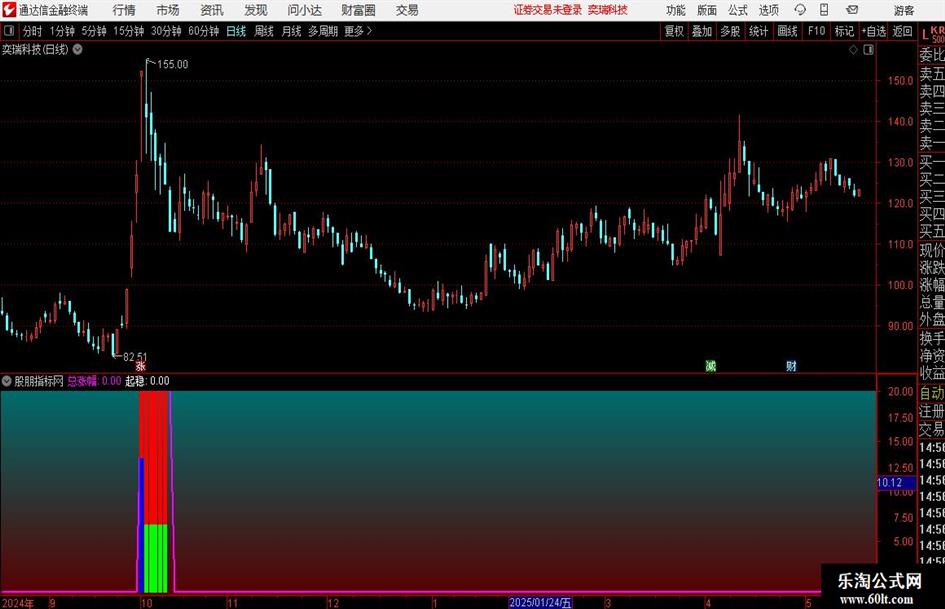Open the F10 company info button
Image resolution: width=945 pixels, height=609 pixels.
[816, 31]
